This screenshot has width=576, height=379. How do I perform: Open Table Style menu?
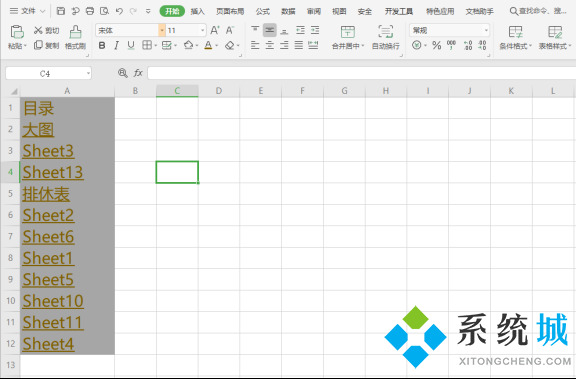(555, 37)
